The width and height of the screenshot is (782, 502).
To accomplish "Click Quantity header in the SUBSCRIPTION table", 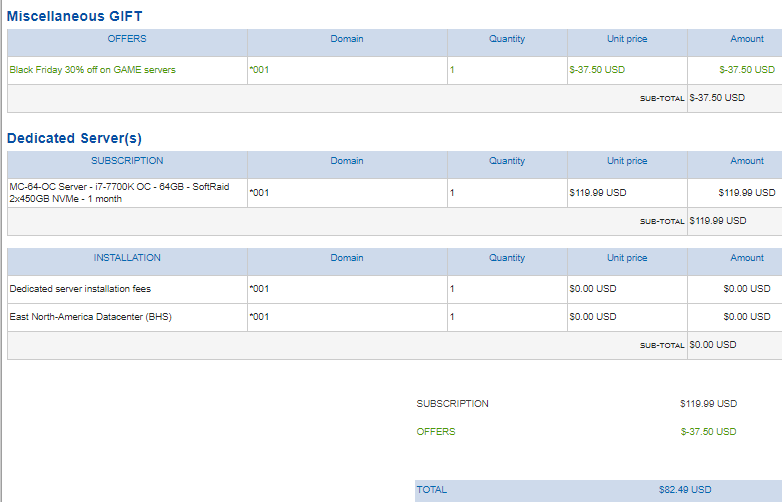I will (x=507, y=161).
